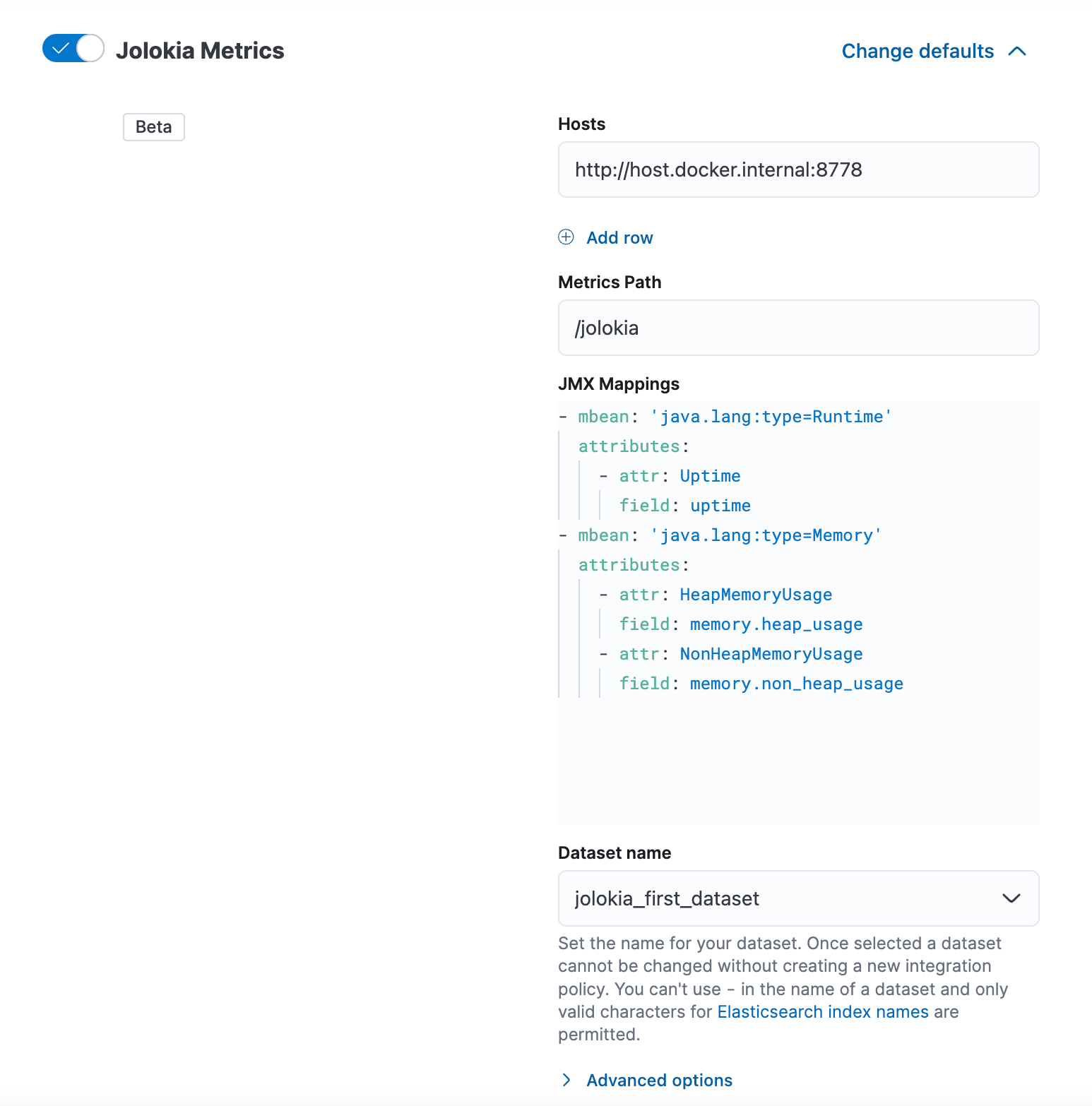The image size is (1092, 1106).
Task: Click the HeapMemoryUsage attr value in editor
Action: point(755,595)
